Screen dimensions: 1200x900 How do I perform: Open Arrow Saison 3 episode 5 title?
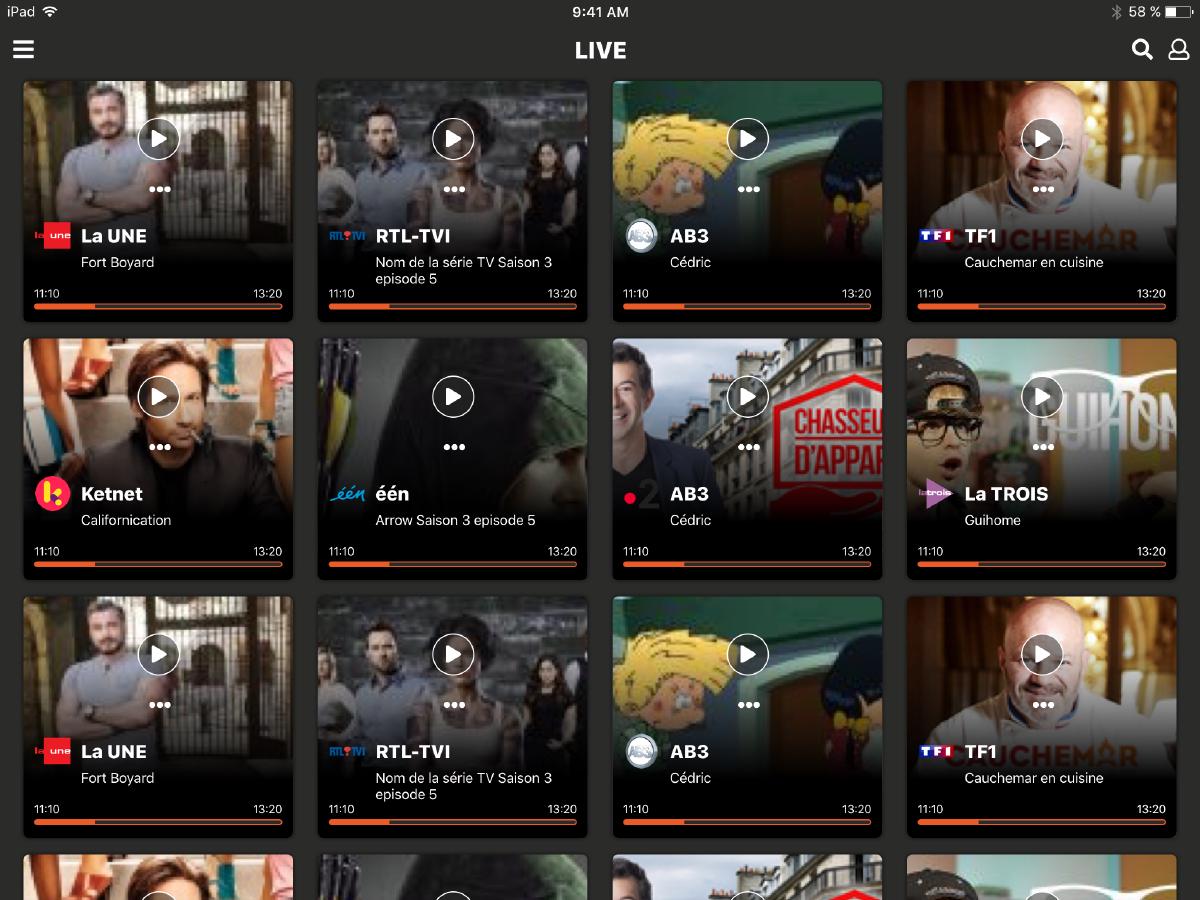455,520
